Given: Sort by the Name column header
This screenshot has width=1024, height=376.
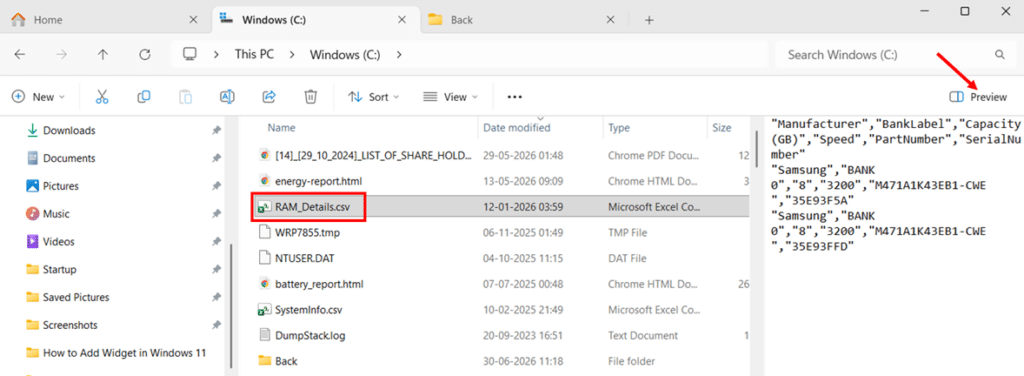Looking at the screenshot, I should (281, 128).
